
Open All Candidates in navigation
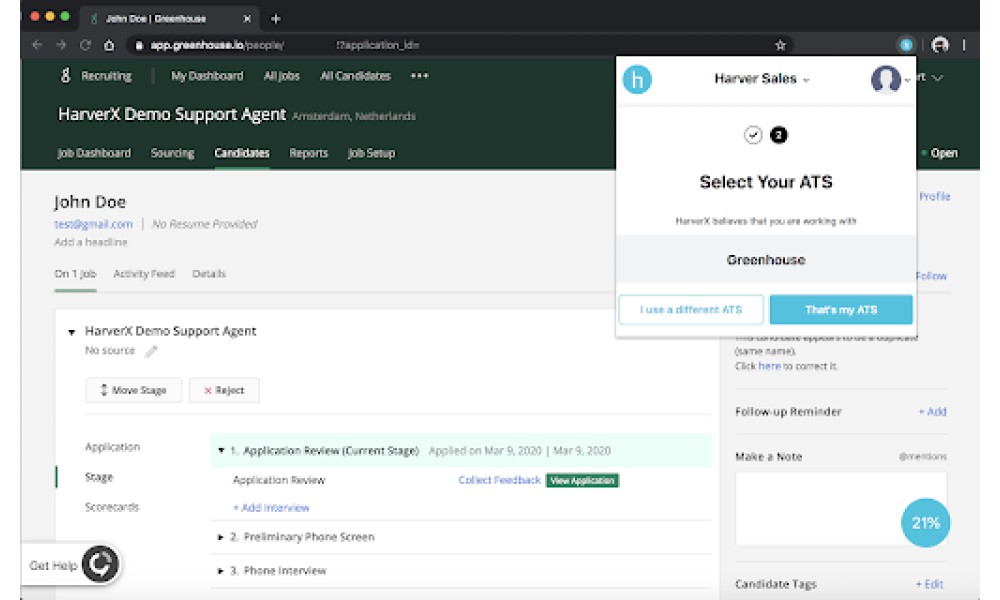[355, 76]
